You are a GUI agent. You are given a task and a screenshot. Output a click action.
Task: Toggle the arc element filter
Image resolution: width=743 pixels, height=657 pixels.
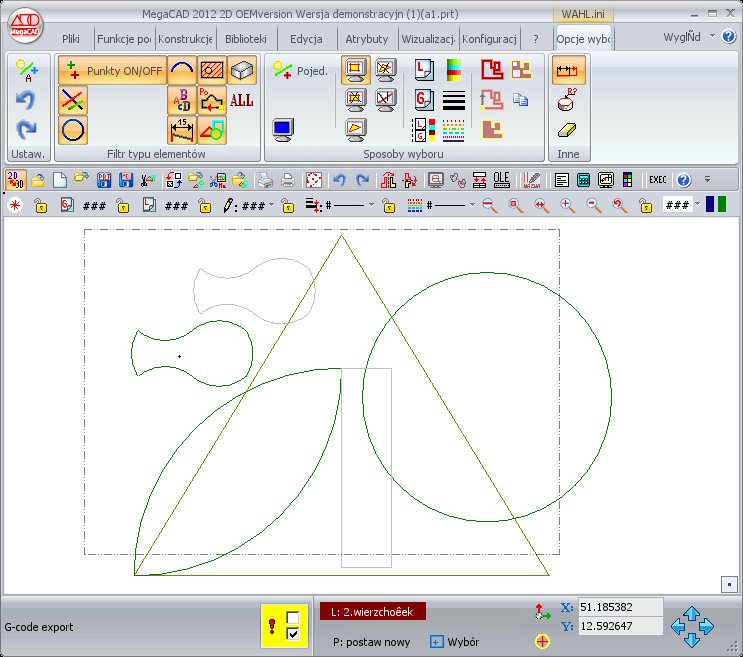tap(182, 70)
